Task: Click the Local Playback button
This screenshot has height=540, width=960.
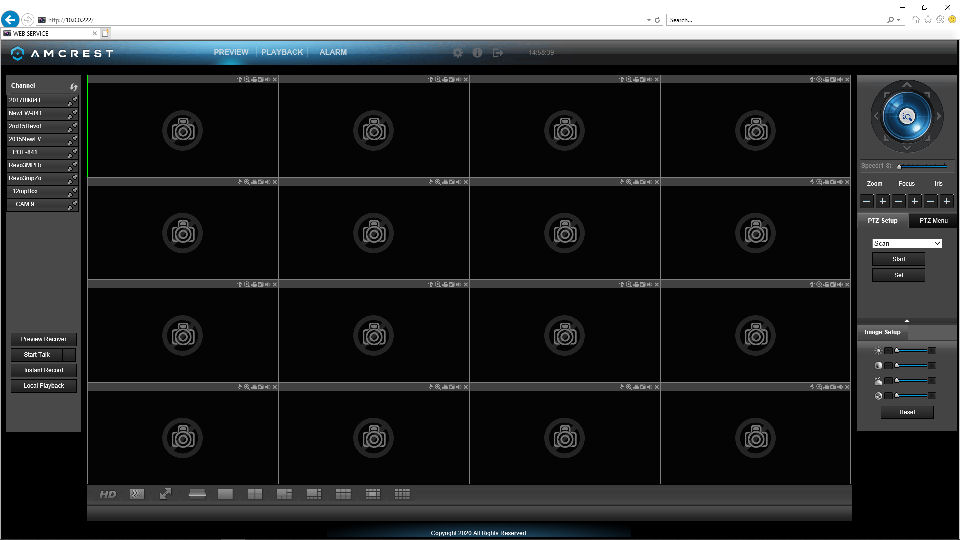Action: (x=43, y=386)
